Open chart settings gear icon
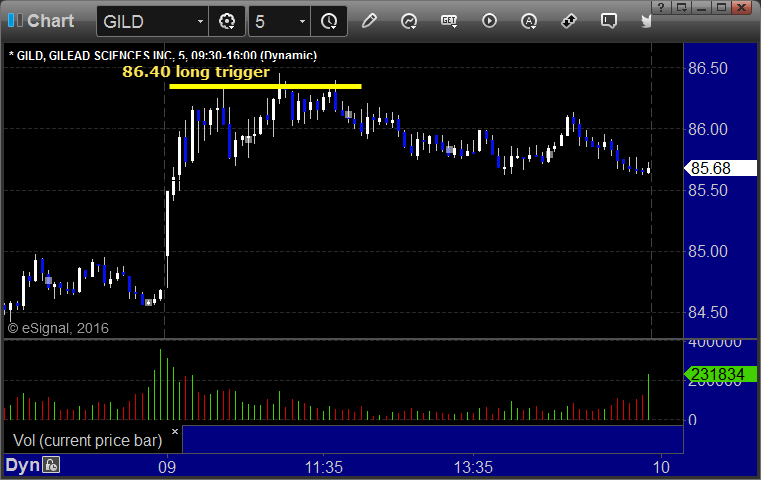 (227, 21)
